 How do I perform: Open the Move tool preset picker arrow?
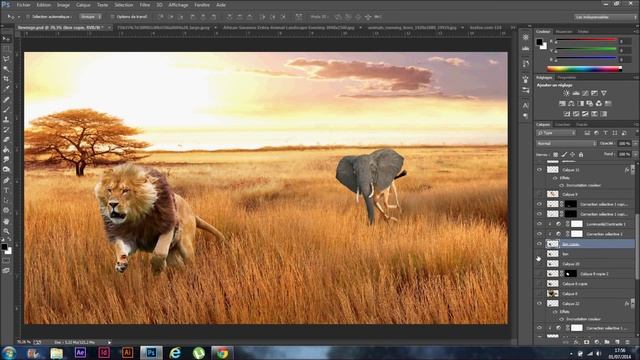coord(18,17)
